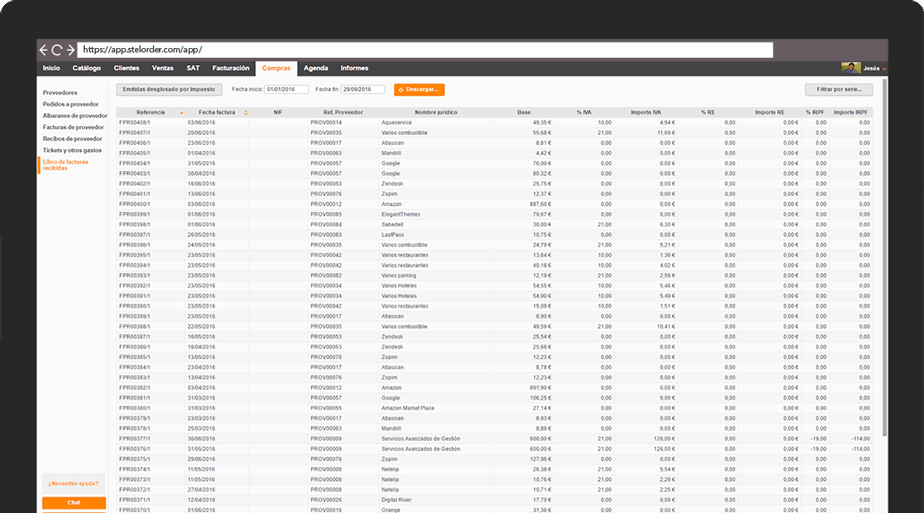
Task: Click the Digital River supplier name
Action: pyautogui.click(x=397, y=500)
